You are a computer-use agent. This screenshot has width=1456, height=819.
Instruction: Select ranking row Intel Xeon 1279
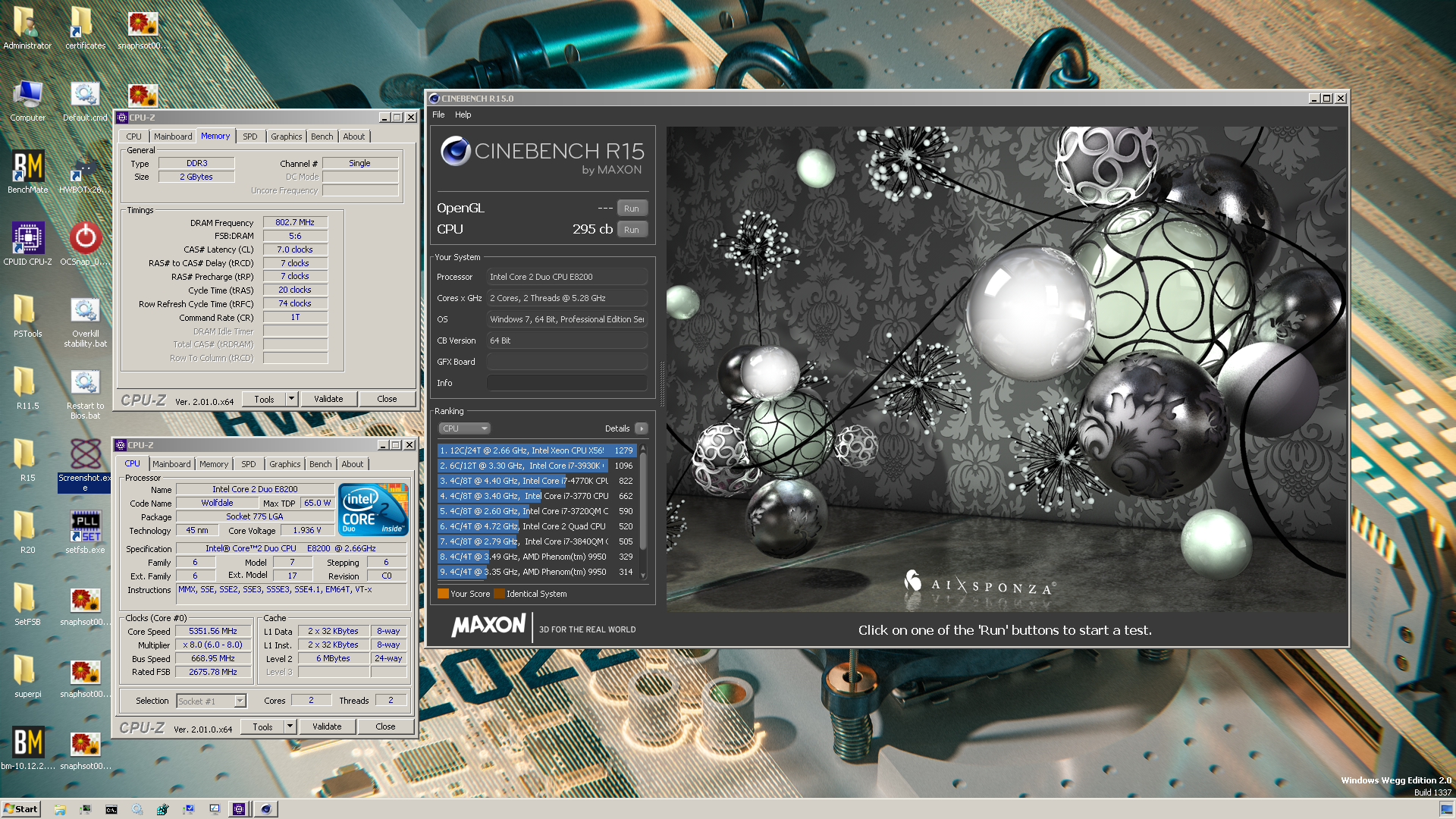tap(537, 450)
